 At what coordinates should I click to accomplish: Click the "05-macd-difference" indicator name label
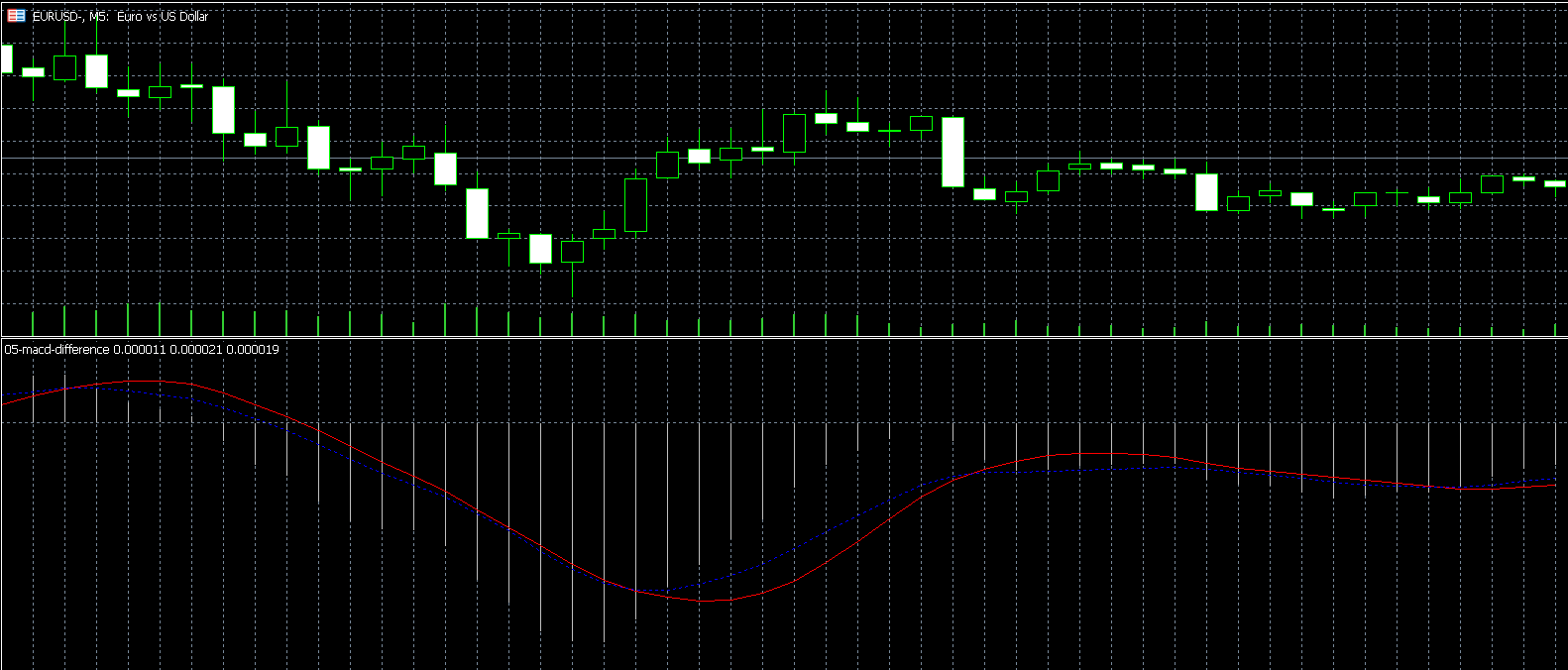[x=56, y=350]
